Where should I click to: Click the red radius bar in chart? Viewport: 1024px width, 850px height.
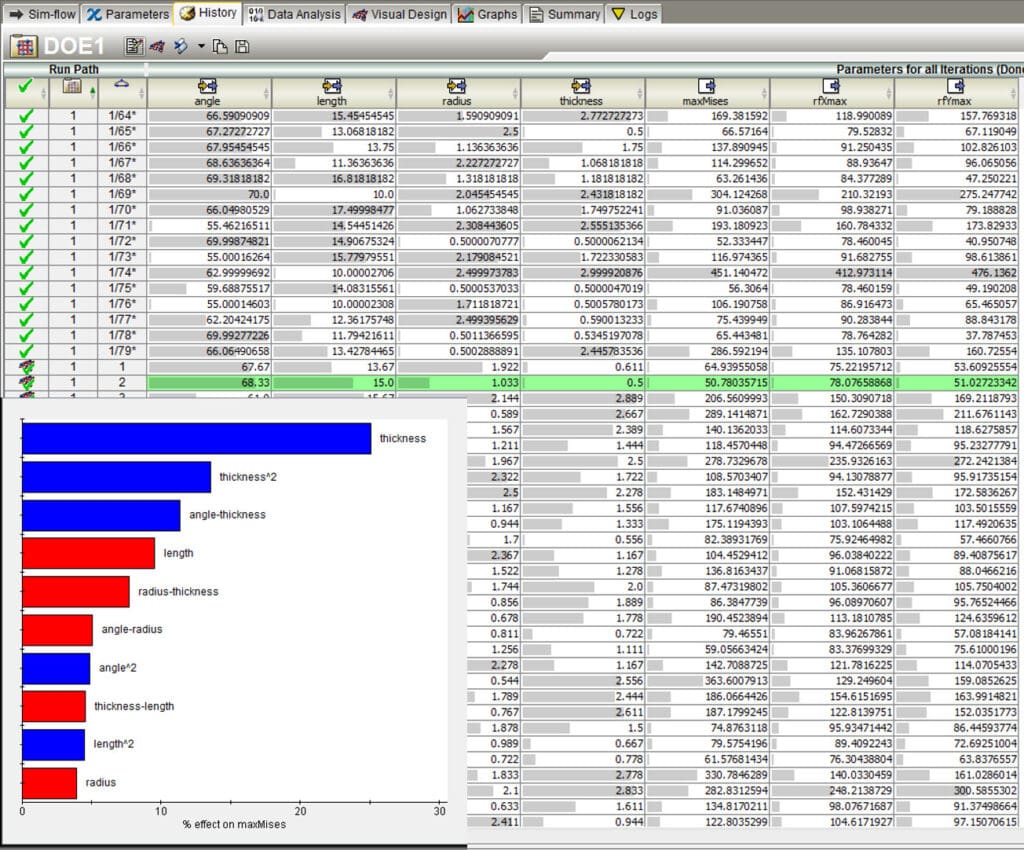click(x=50, y=783)
